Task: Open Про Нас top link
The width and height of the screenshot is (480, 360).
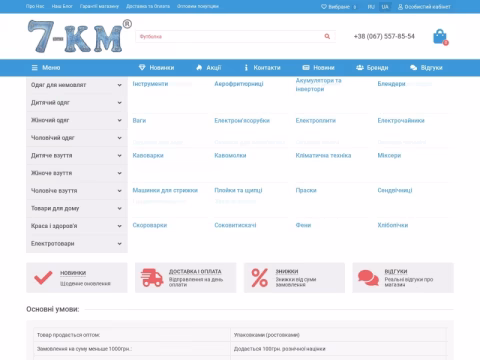Action: coord(35,6)
